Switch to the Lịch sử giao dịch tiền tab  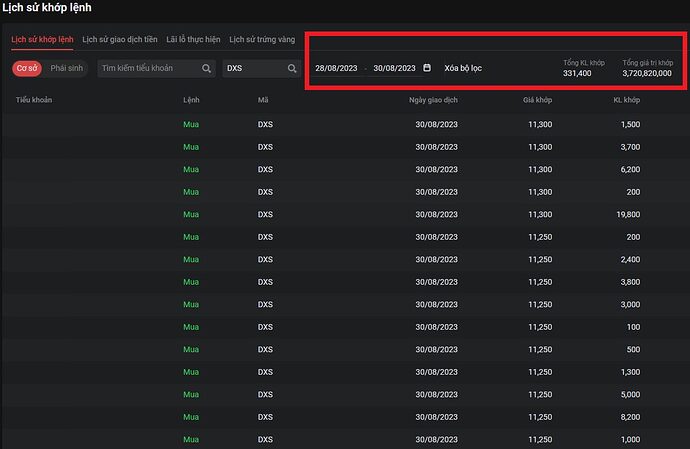[x=120, y=39]
